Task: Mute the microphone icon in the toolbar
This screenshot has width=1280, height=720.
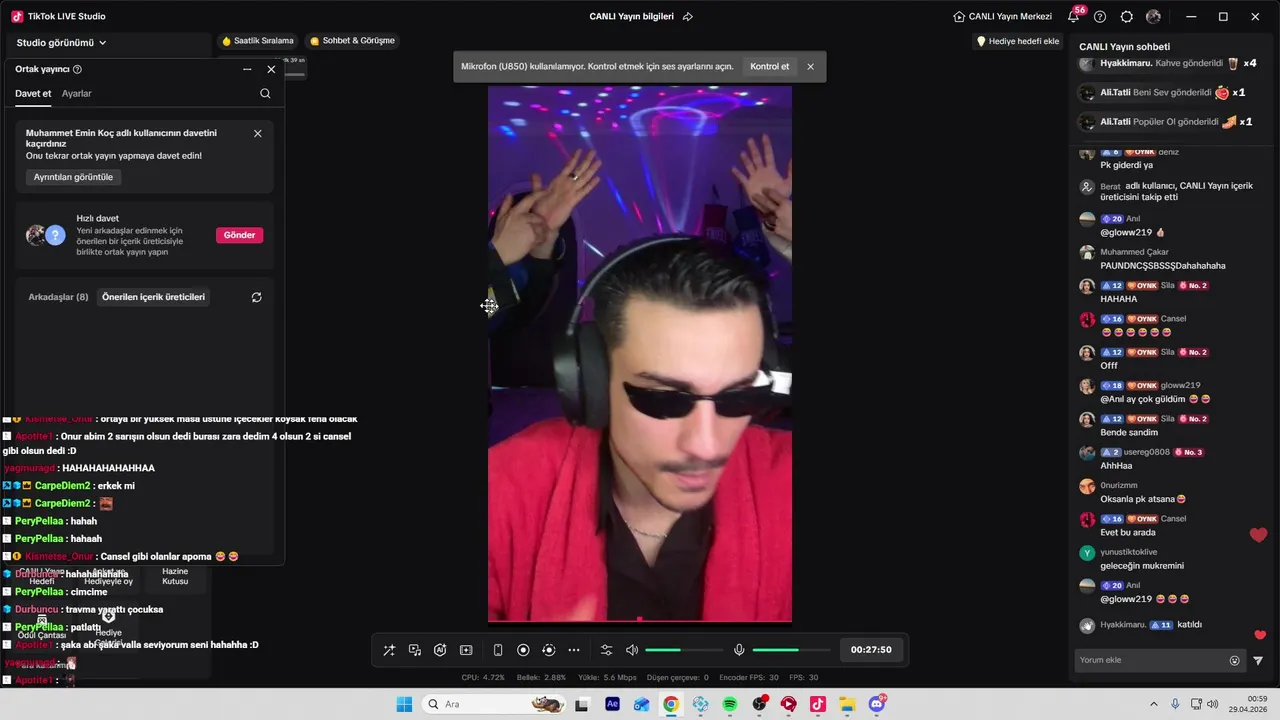Action: coord(739,650)
